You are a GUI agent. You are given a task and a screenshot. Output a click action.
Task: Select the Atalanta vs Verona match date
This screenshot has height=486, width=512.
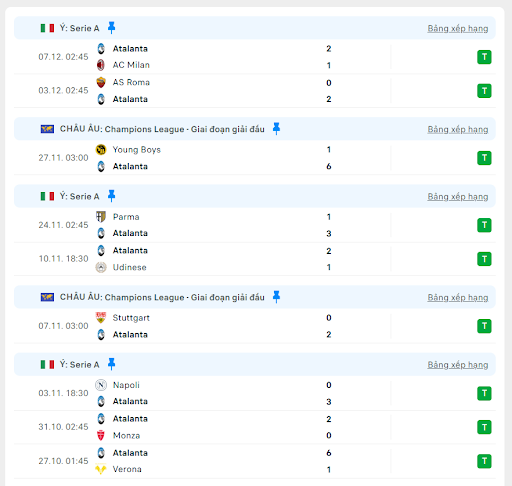pyautogui.click(x=63, y=461)
